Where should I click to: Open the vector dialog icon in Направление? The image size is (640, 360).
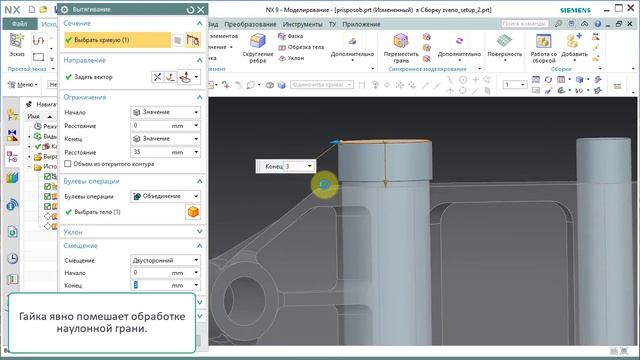pos(171,77)
